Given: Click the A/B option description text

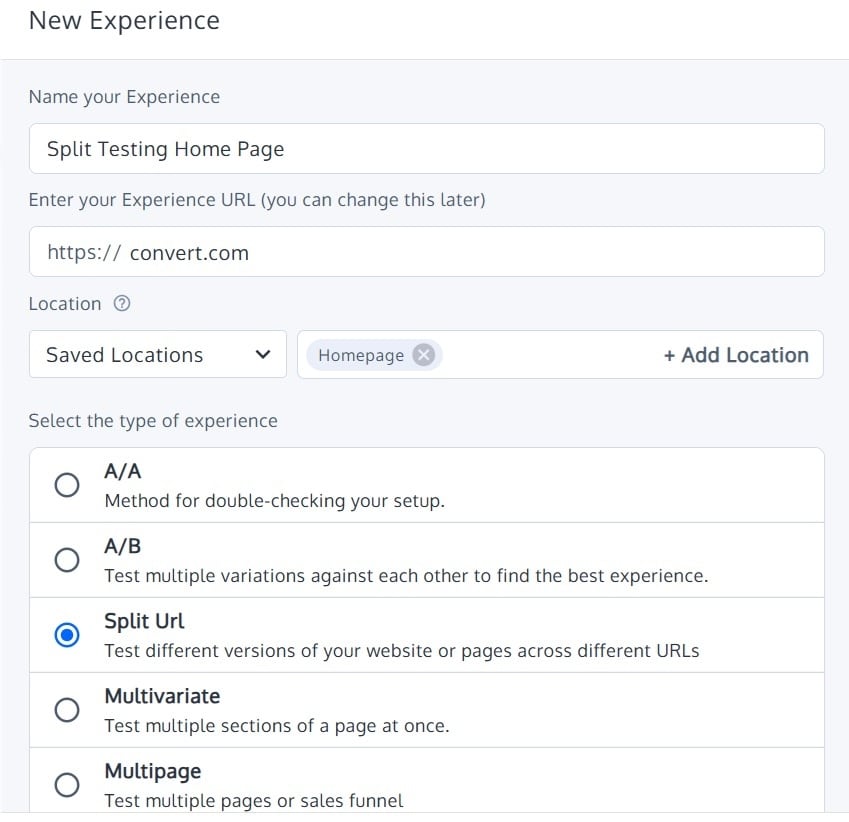Looking at the screenshot, I should [406, 576].
